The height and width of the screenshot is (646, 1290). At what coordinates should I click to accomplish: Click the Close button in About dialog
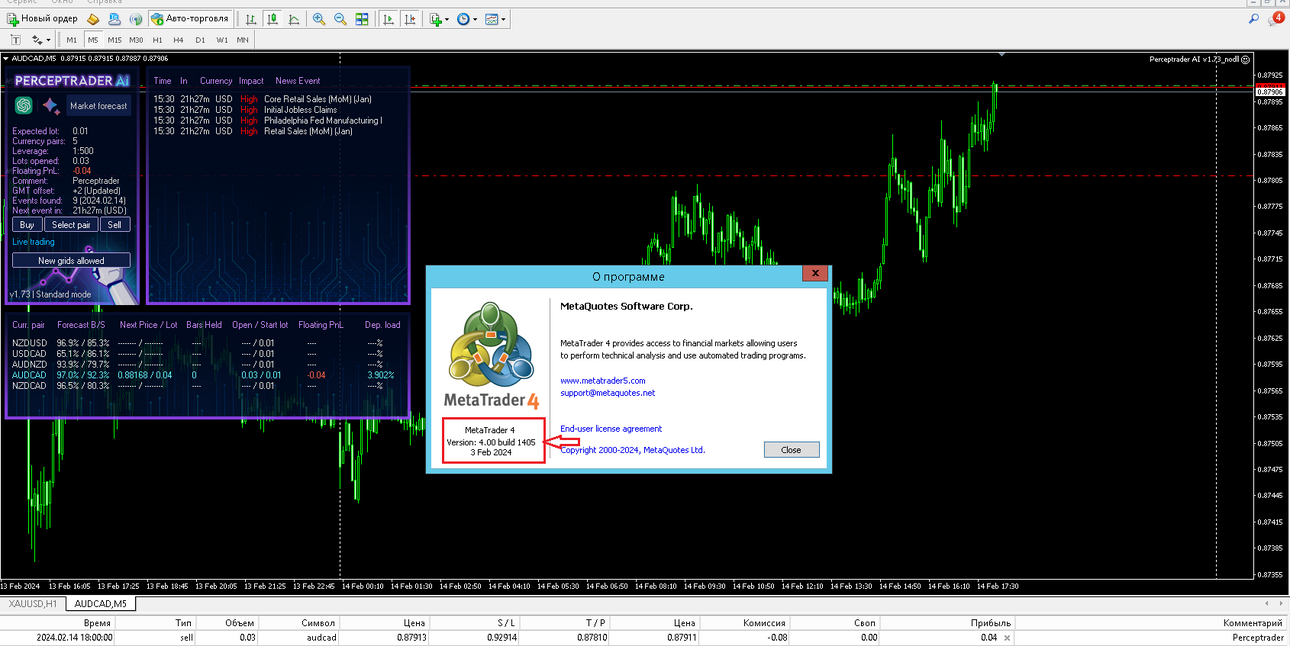(791, 450)
